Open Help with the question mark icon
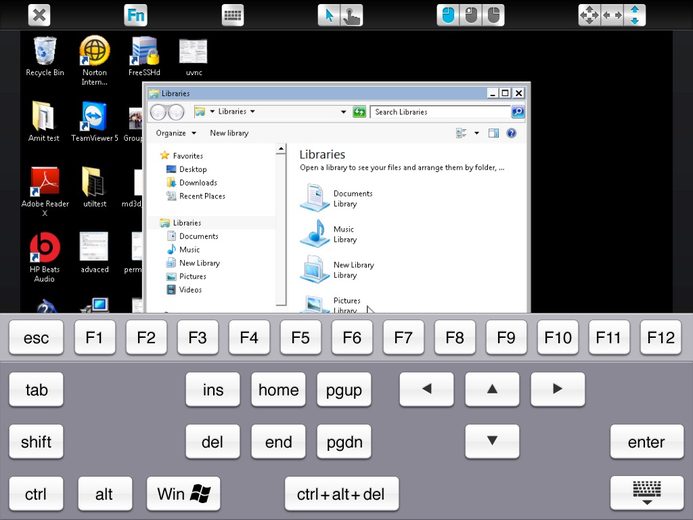Screen dimensions: 693x520 pyautogui.click(x=511, y=133)
